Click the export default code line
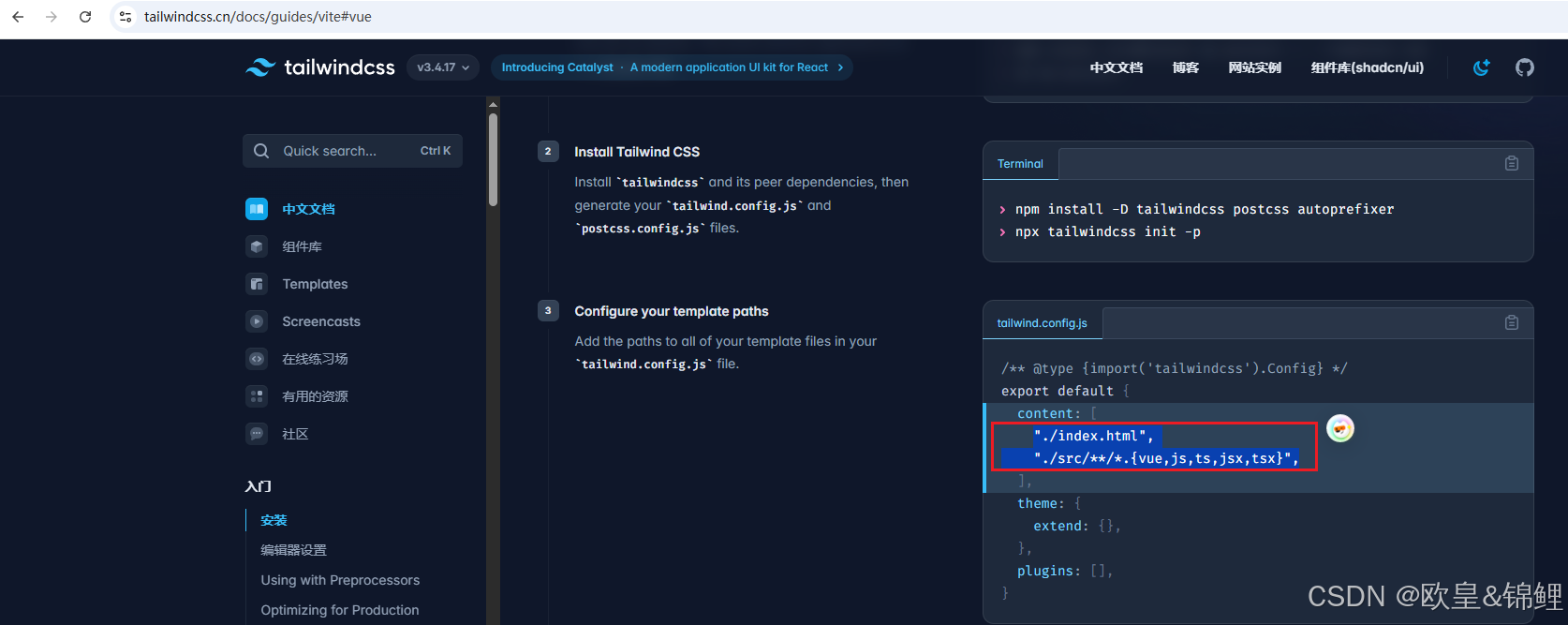Image resolution: width=1568 pixels, height=625 pixels. pyautogui.click(x=1065, y=391)
